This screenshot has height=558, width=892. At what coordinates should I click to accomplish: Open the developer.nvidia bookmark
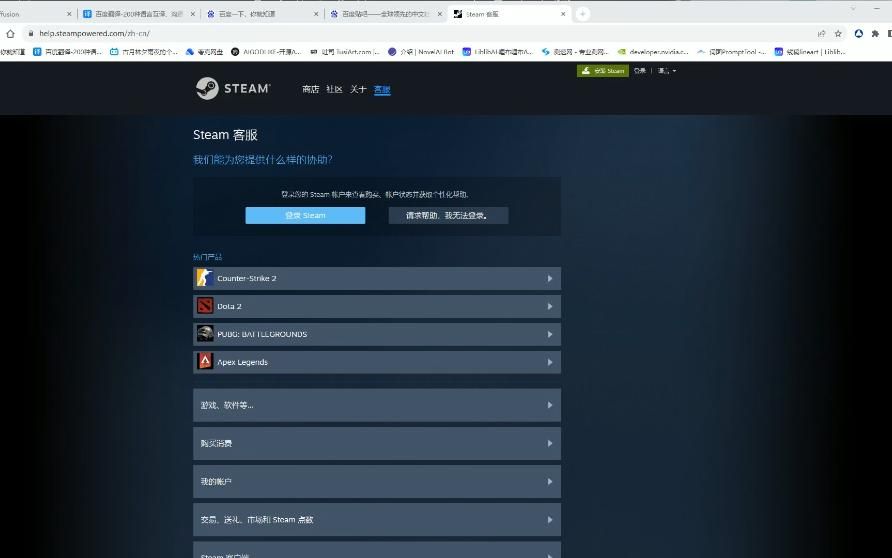tap(653, 52)
